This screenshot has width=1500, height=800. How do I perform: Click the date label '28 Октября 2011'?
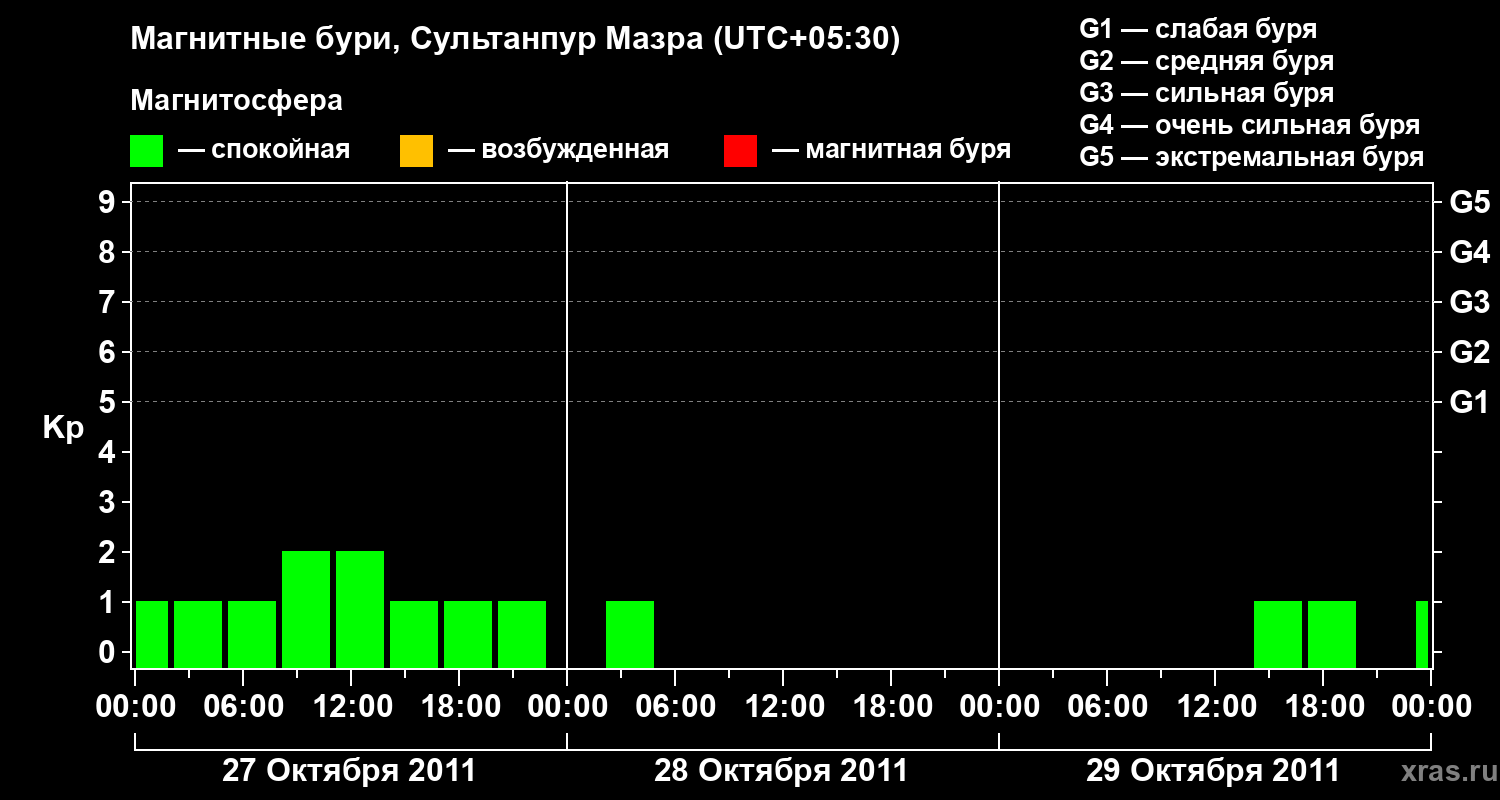coord(781,771)
